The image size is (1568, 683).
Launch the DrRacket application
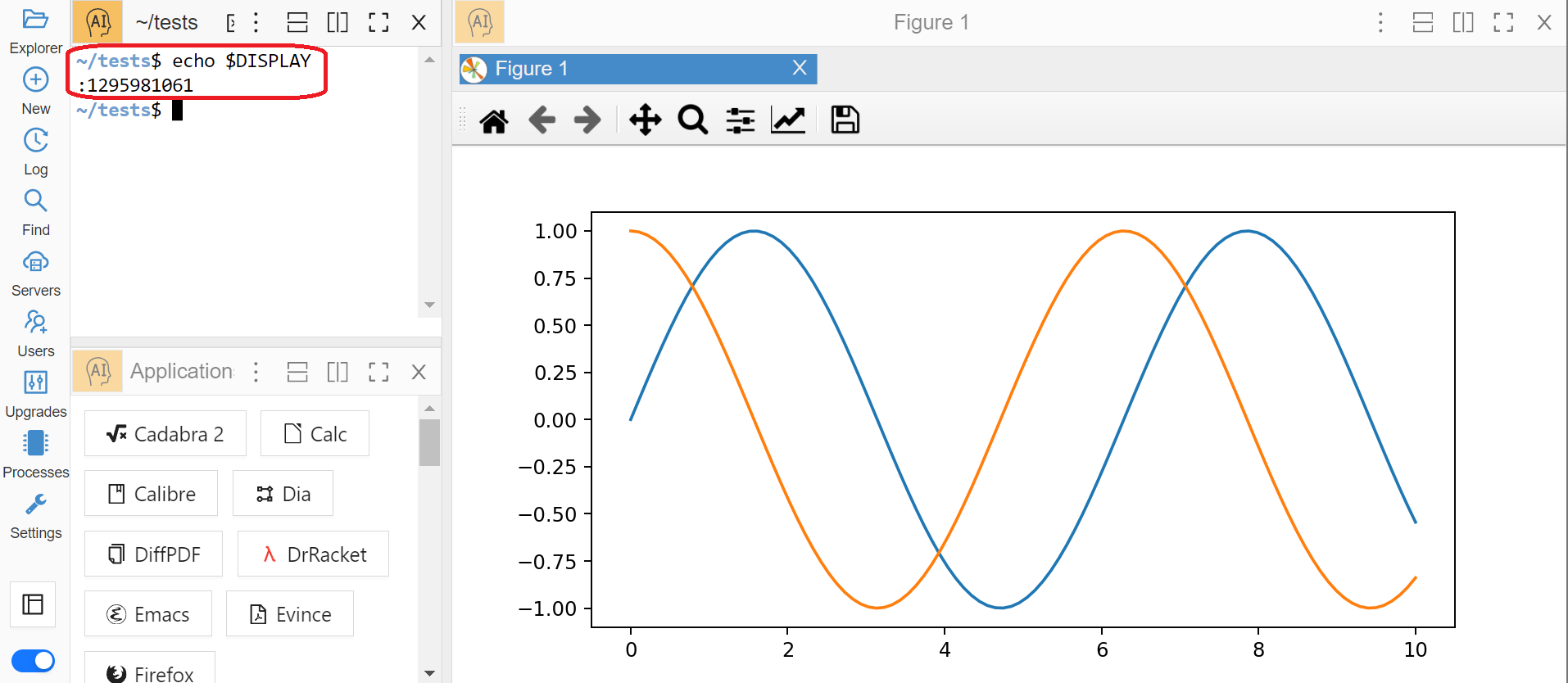click(x=313, y=554)
